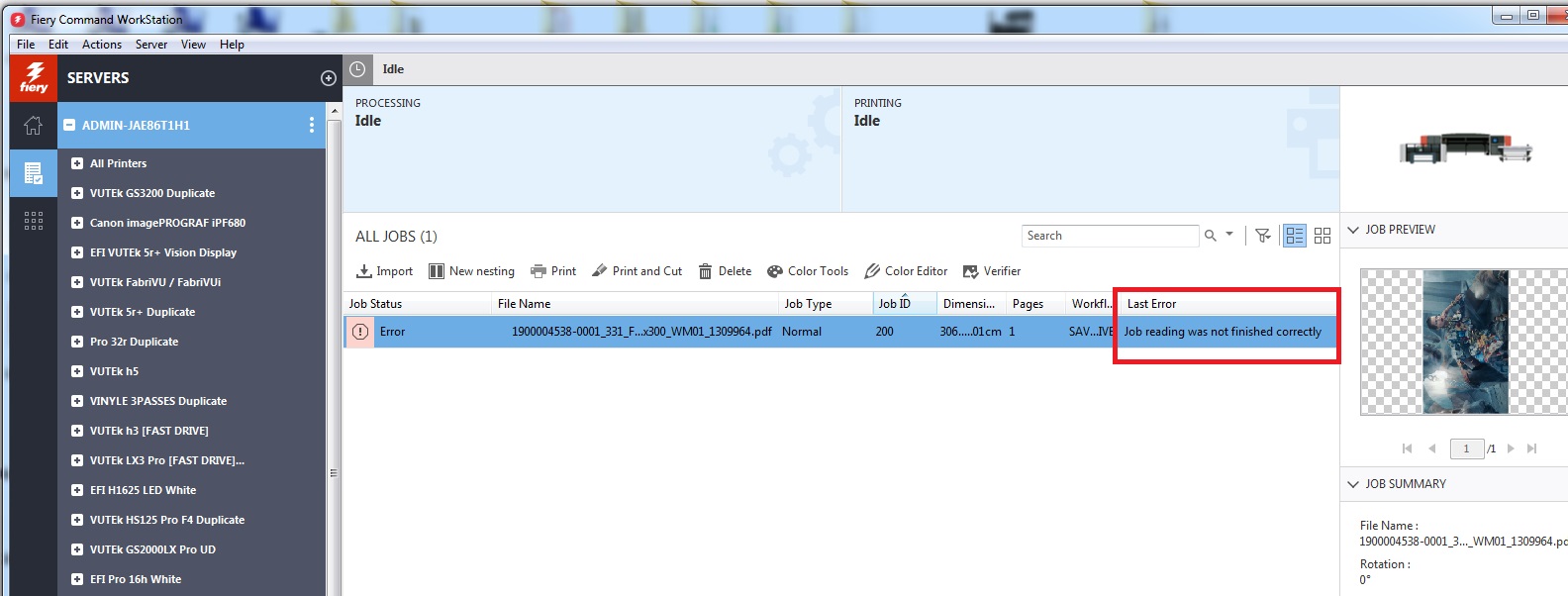Open the Job Center list icon
The width and height of the screenshot is (1568, 596).
(x=34, y=173)
